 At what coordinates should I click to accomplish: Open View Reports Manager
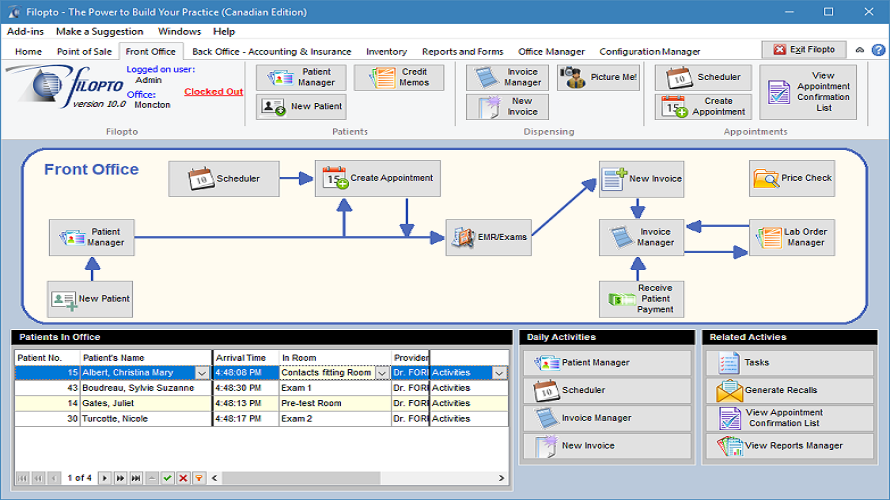pos(790,446)
